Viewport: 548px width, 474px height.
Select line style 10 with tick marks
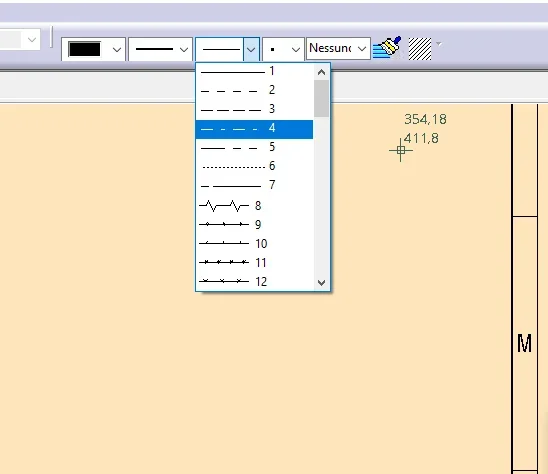click(254, 243)
